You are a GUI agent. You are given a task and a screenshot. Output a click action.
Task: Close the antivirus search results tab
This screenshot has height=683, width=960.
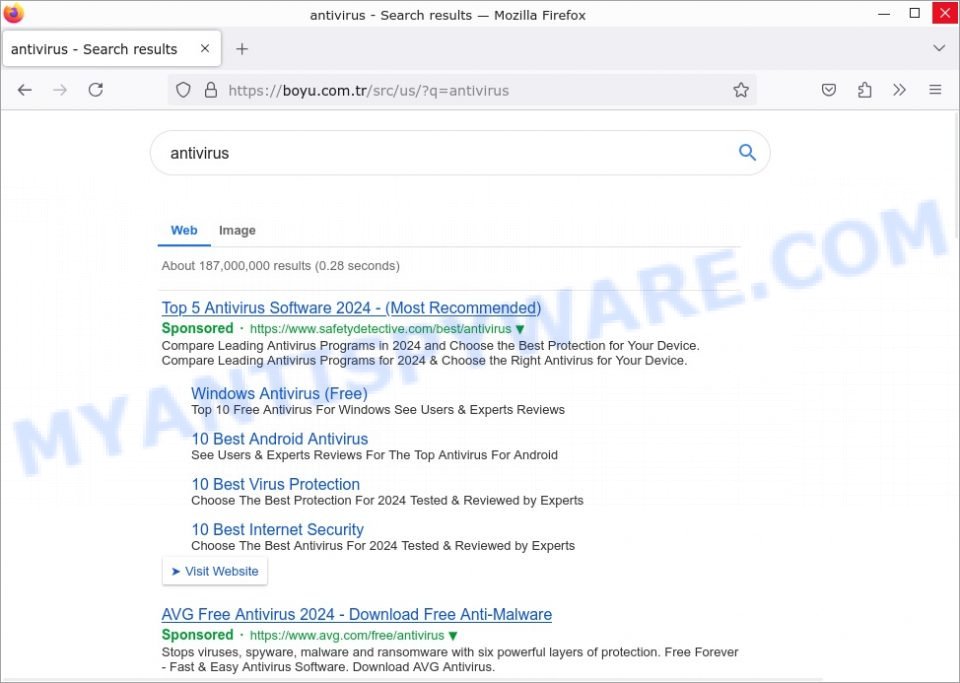pos(205,48)
